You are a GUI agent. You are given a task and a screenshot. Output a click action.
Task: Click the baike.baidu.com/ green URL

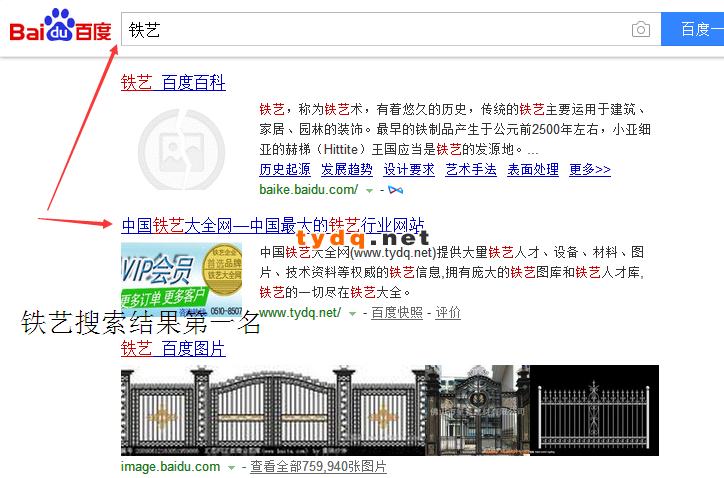point(308,189)
